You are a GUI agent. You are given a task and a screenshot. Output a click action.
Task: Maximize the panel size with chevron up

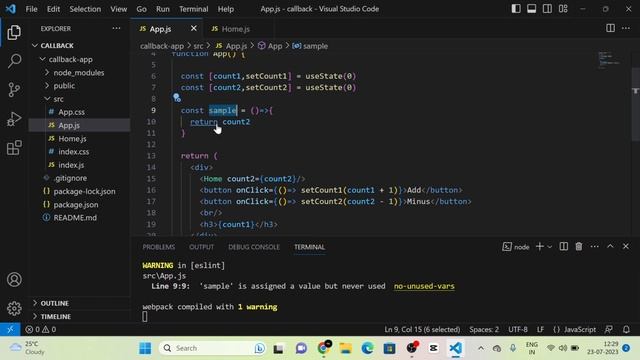click(x=610, y=246)
